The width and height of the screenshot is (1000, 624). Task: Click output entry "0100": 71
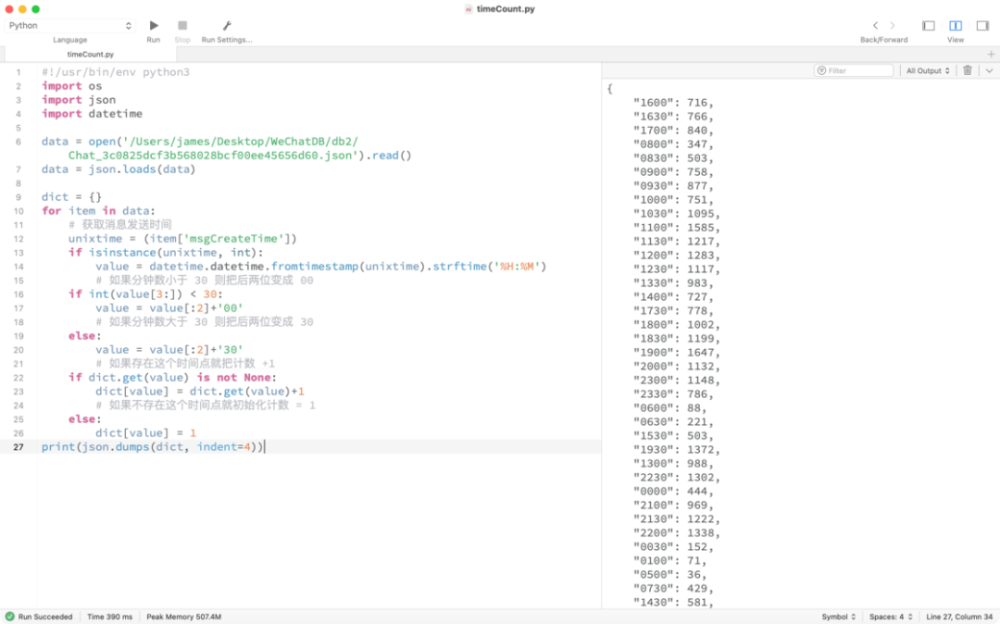(670, 561)
